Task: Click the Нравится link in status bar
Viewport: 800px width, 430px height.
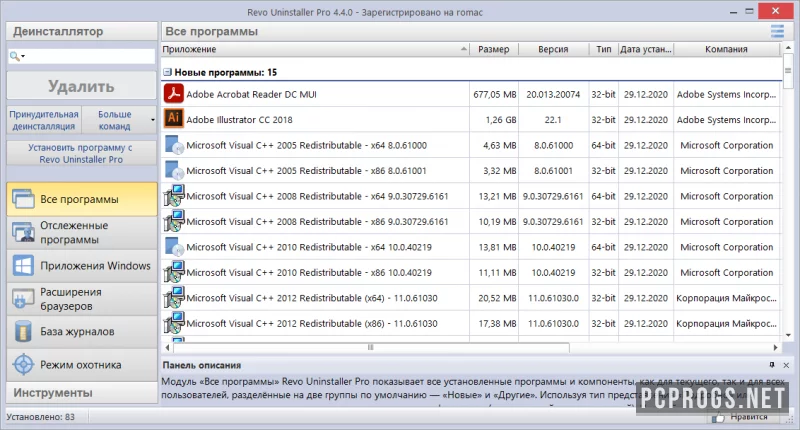Action: tap(748, 417)
